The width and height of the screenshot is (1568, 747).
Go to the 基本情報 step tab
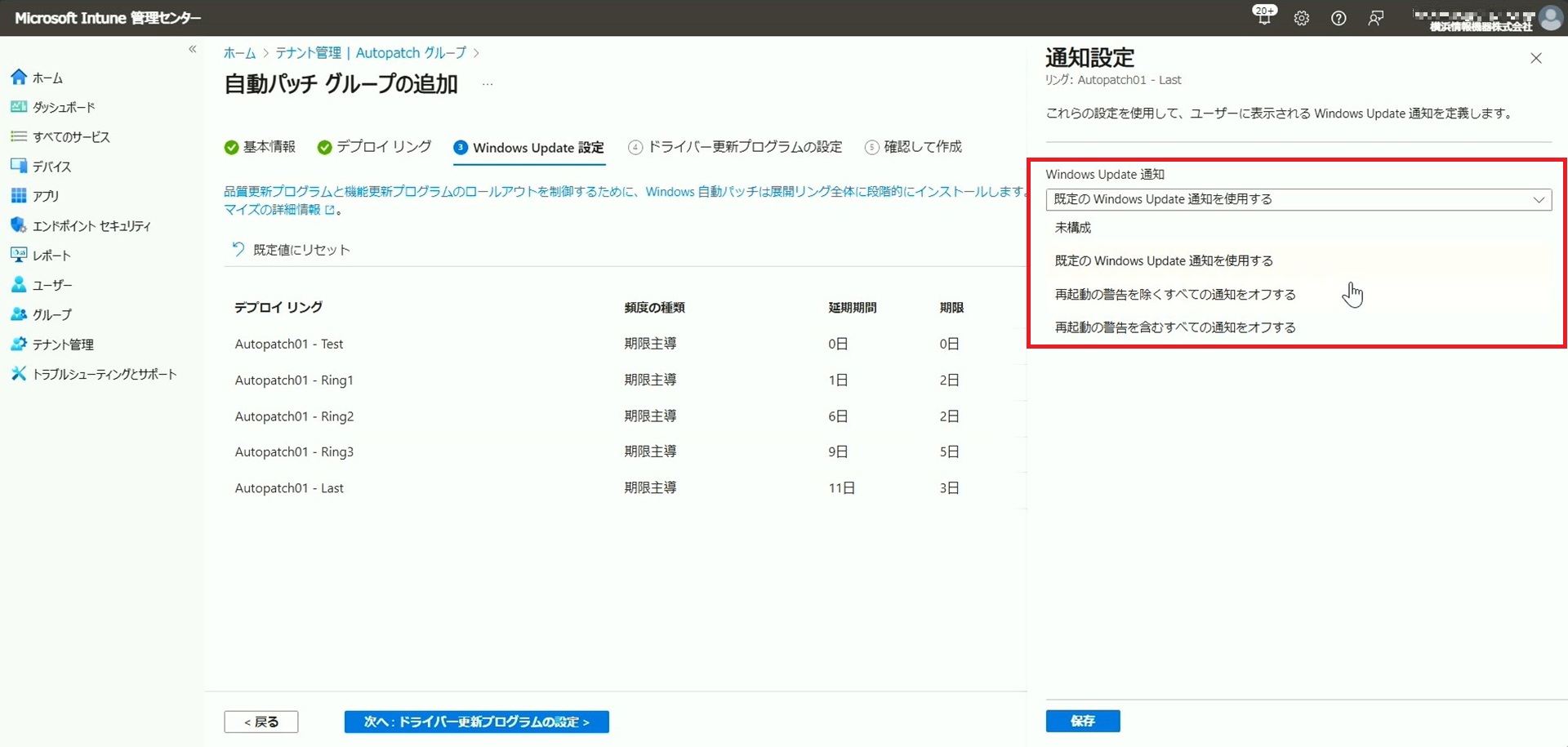tap(260, 147)
